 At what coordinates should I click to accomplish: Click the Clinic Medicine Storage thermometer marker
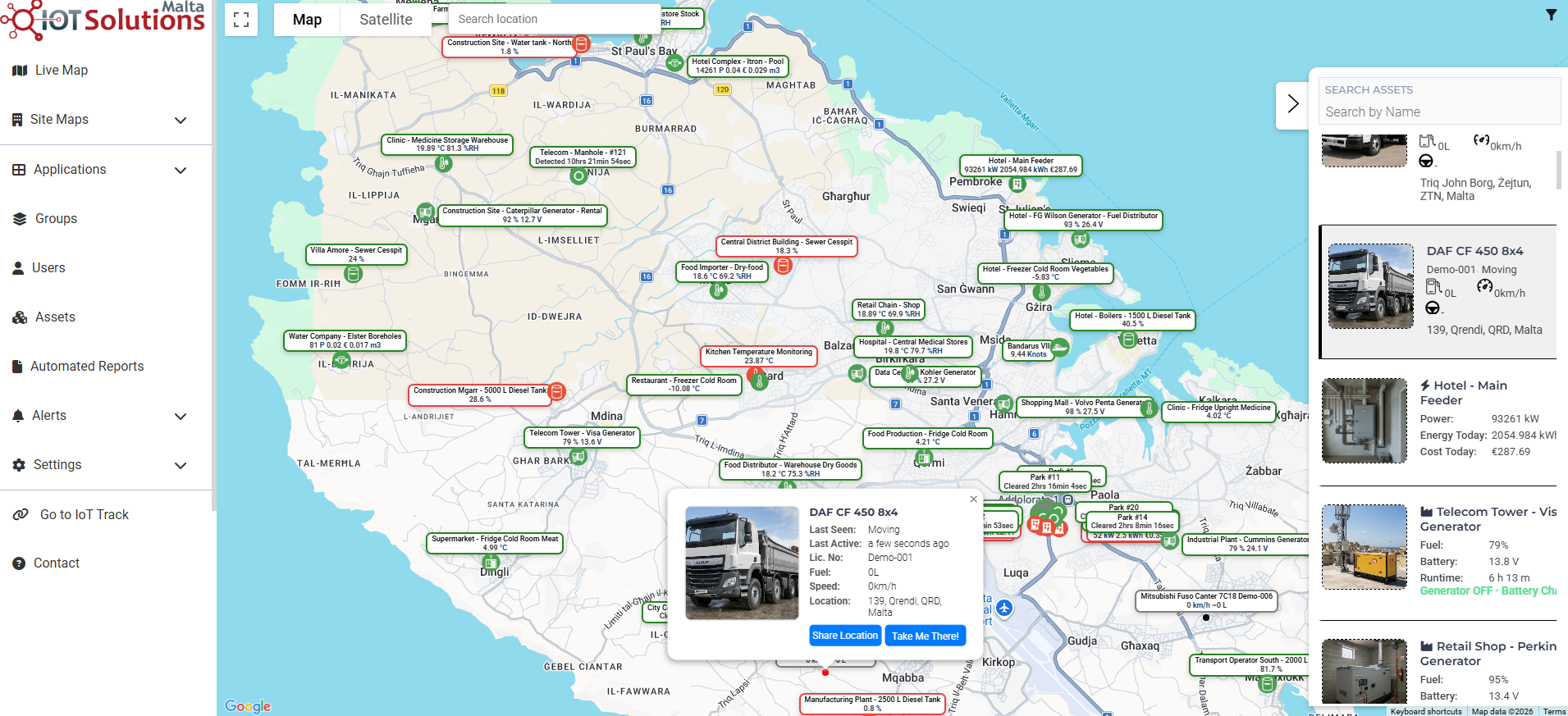(x=444, y=163)
